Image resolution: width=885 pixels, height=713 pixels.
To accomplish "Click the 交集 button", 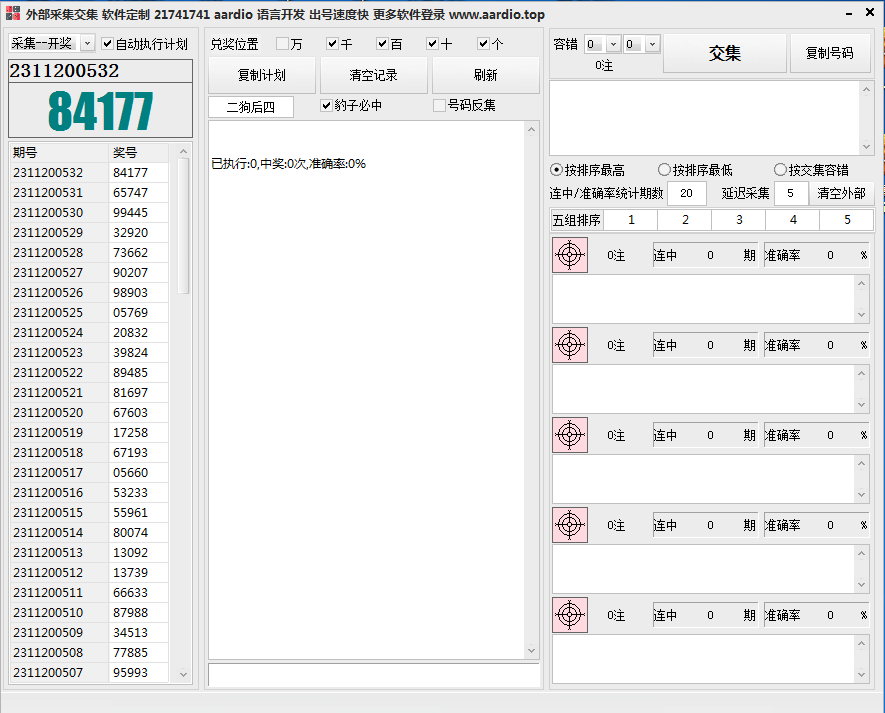I will tap(725, 53).
